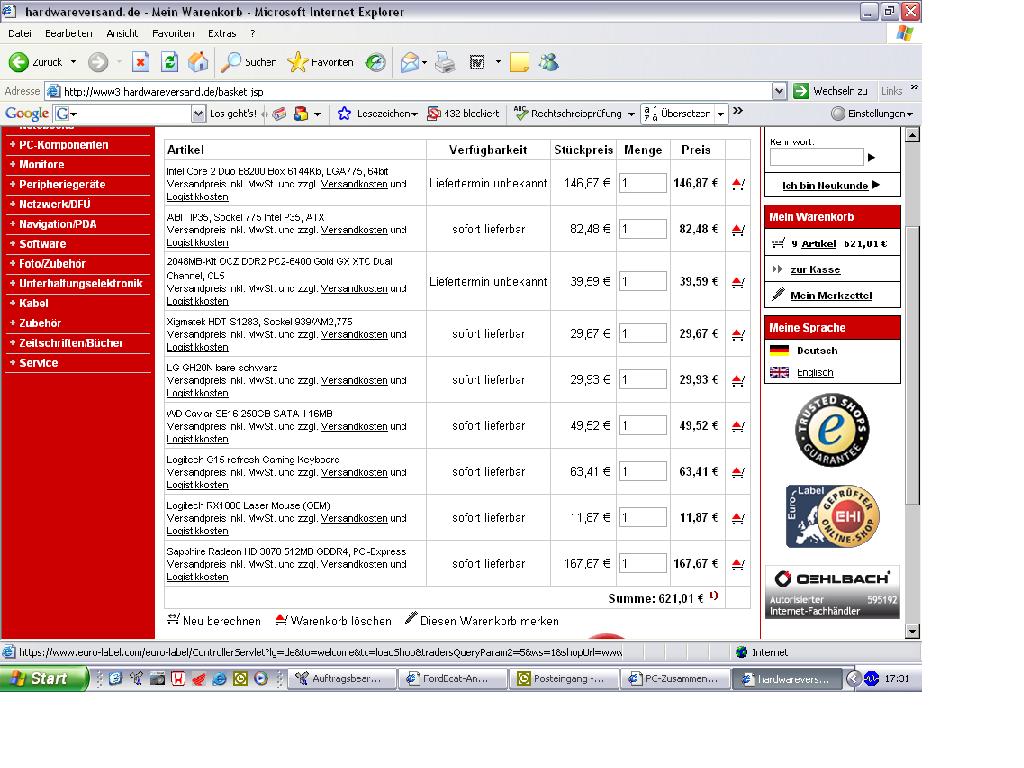The width and height of the screenshot is (1024, 768).
Task: Switch to Posteingang taskbar window
Action: [565, 679]
